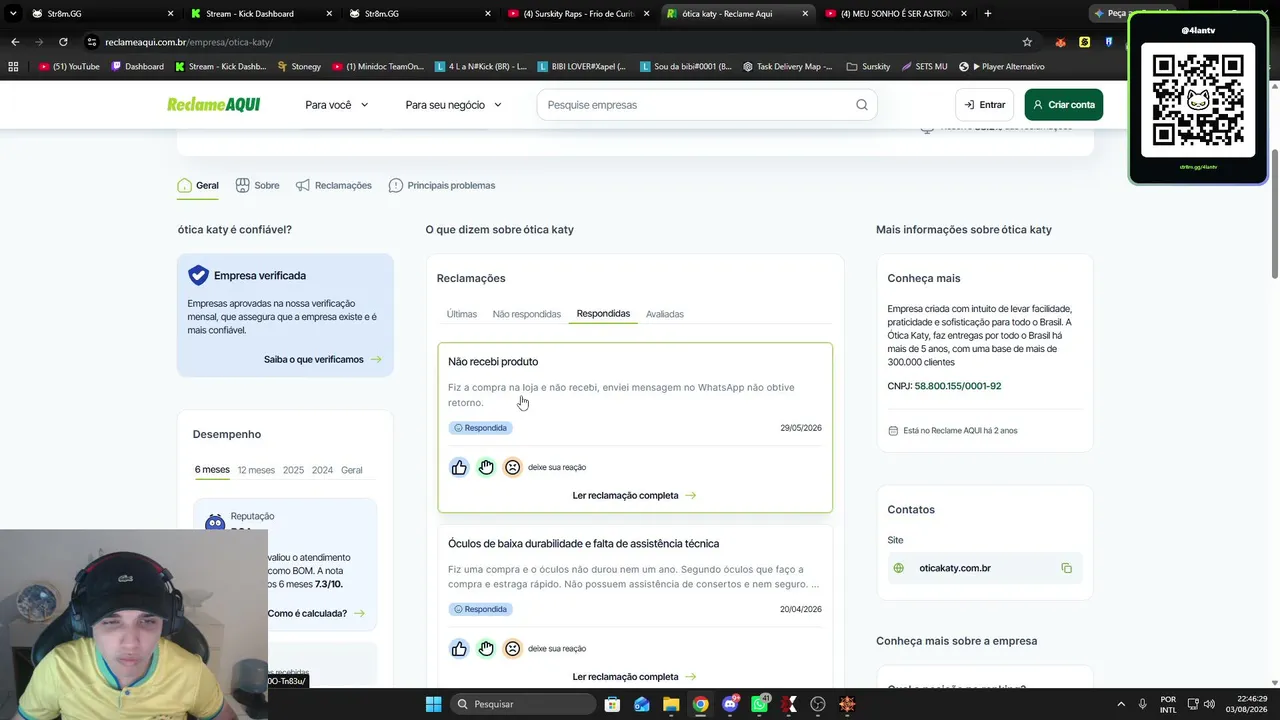Focus the 'Pesquise empresas' search field
1280x720 pixels.
(x=707, y=105)
